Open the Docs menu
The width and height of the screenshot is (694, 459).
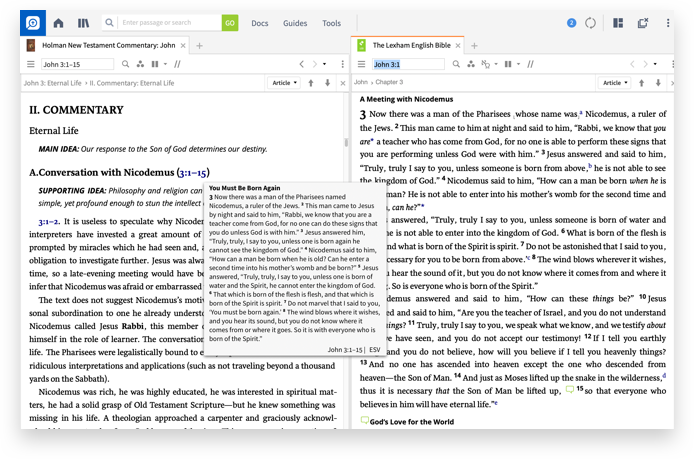[x=260, y=23]
